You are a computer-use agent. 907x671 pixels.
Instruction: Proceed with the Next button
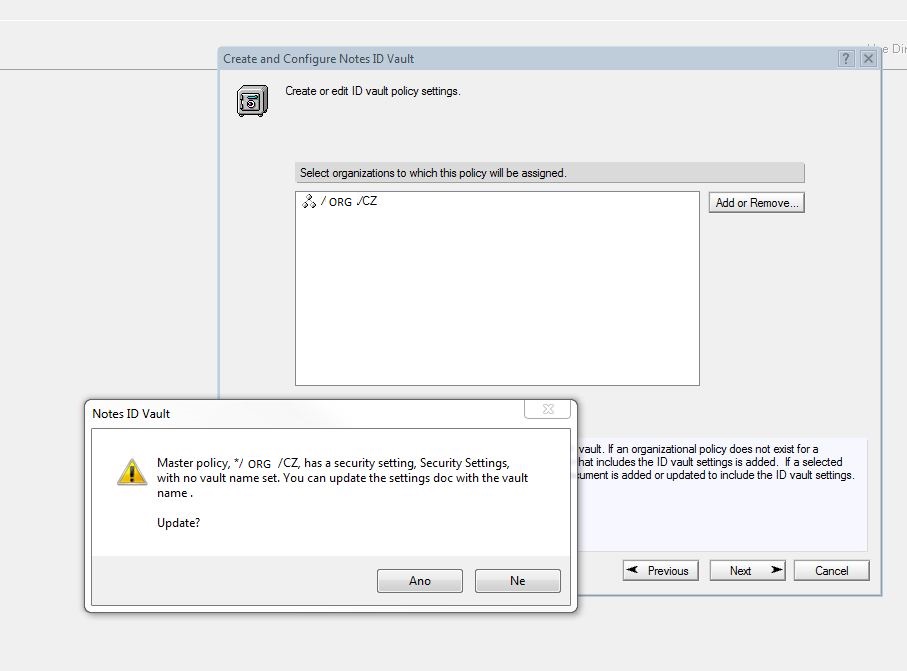(747, 570)
